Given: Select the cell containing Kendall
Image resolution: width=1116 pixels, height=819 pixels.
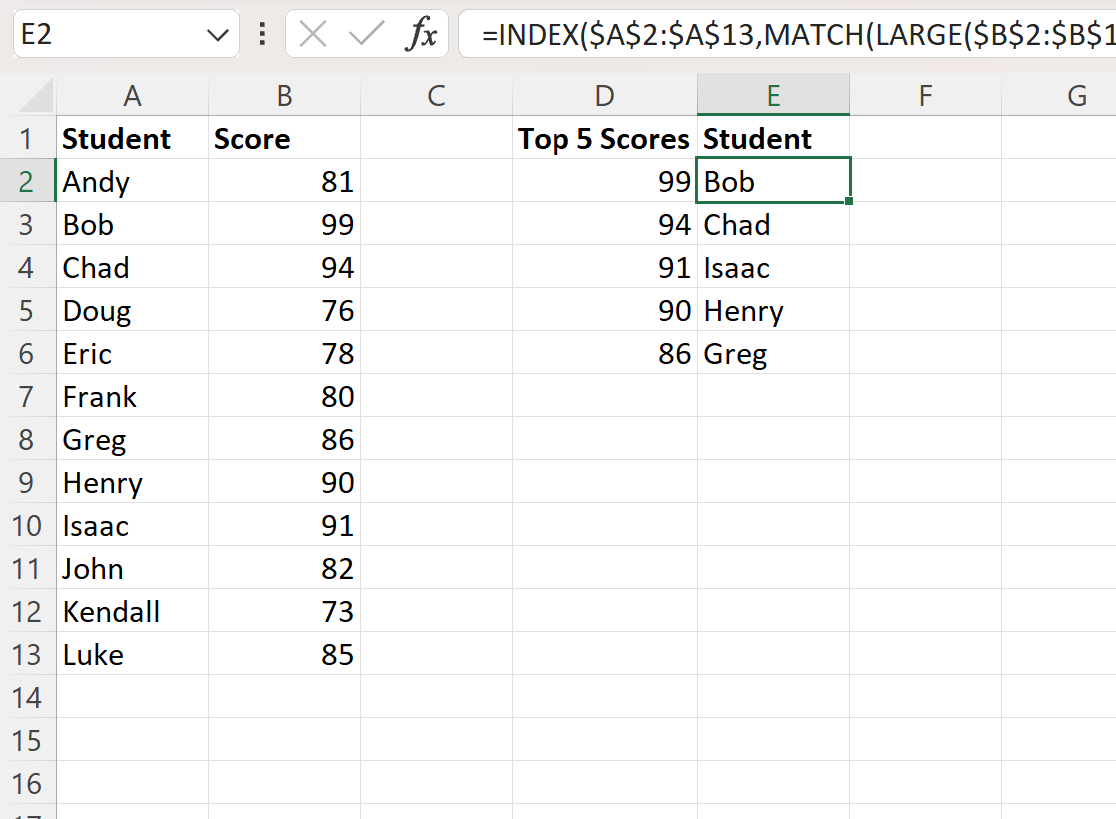Looking at the screenshot, I should pyautogui.click(x=132, y=612).
